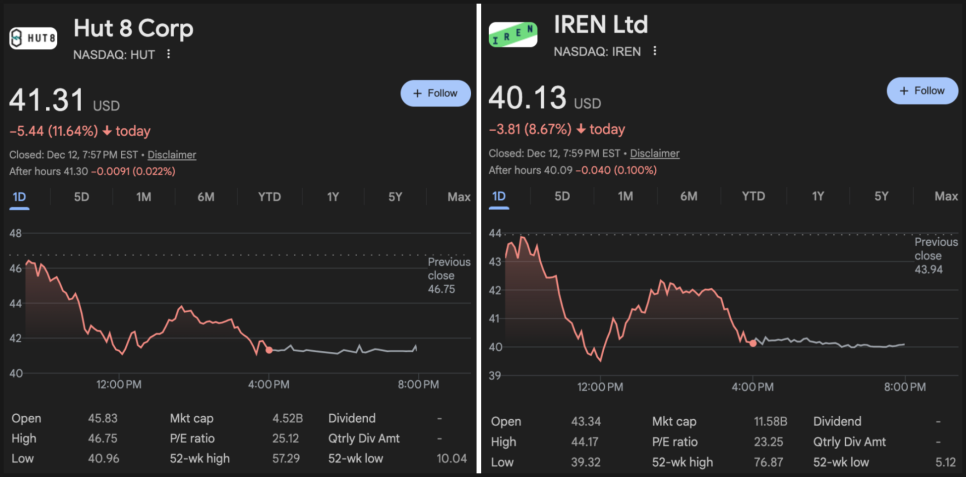Open the three-dot menu beside NASDAQ: IREN
Viewport: 966px width, 477px height.
pyautogui.click(x=654, y=51)
